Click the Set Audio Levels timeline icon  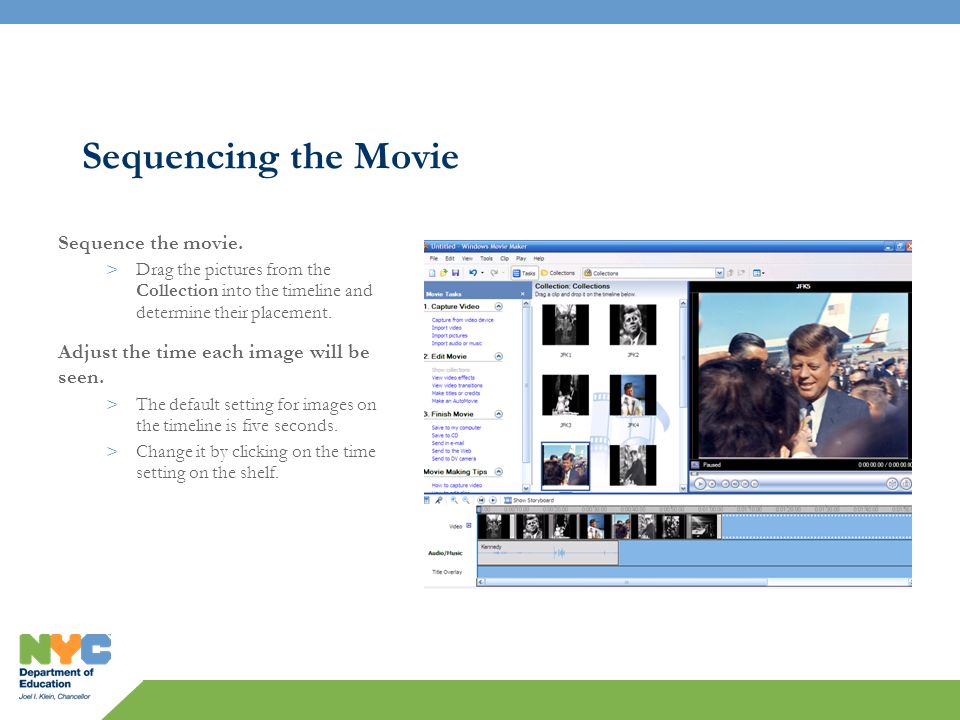tap(427, 500)
